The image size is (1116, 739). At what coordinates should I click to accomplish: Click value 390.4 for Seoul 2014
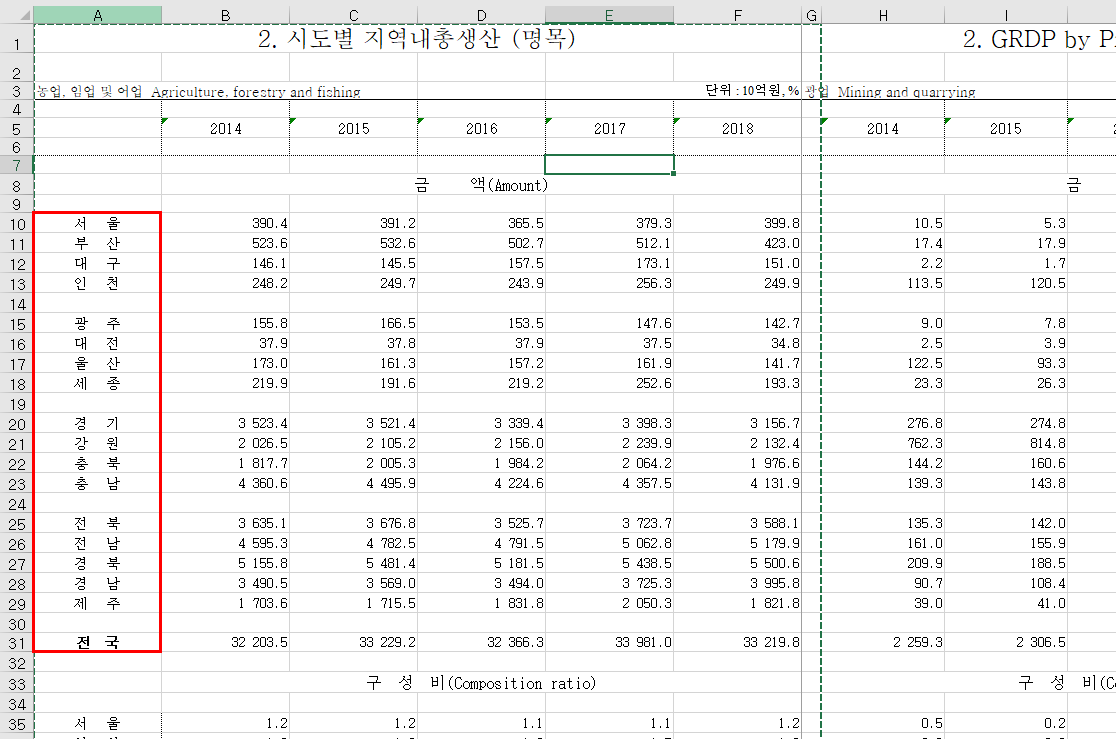pyautogui.click(x=270, y=224)
